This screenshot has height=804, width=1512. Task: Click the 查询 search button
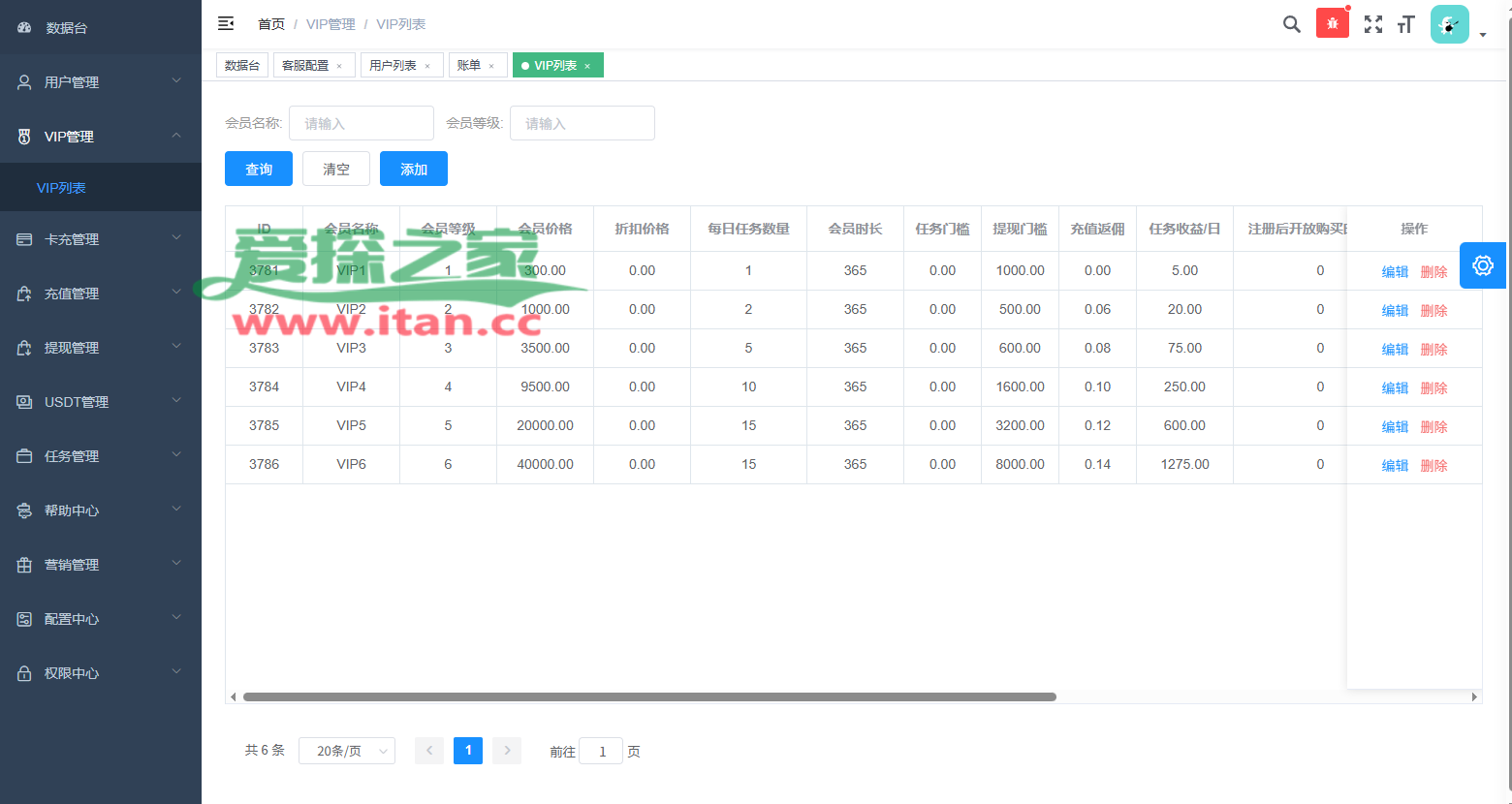pyautogui.click(x=259, y=169)
